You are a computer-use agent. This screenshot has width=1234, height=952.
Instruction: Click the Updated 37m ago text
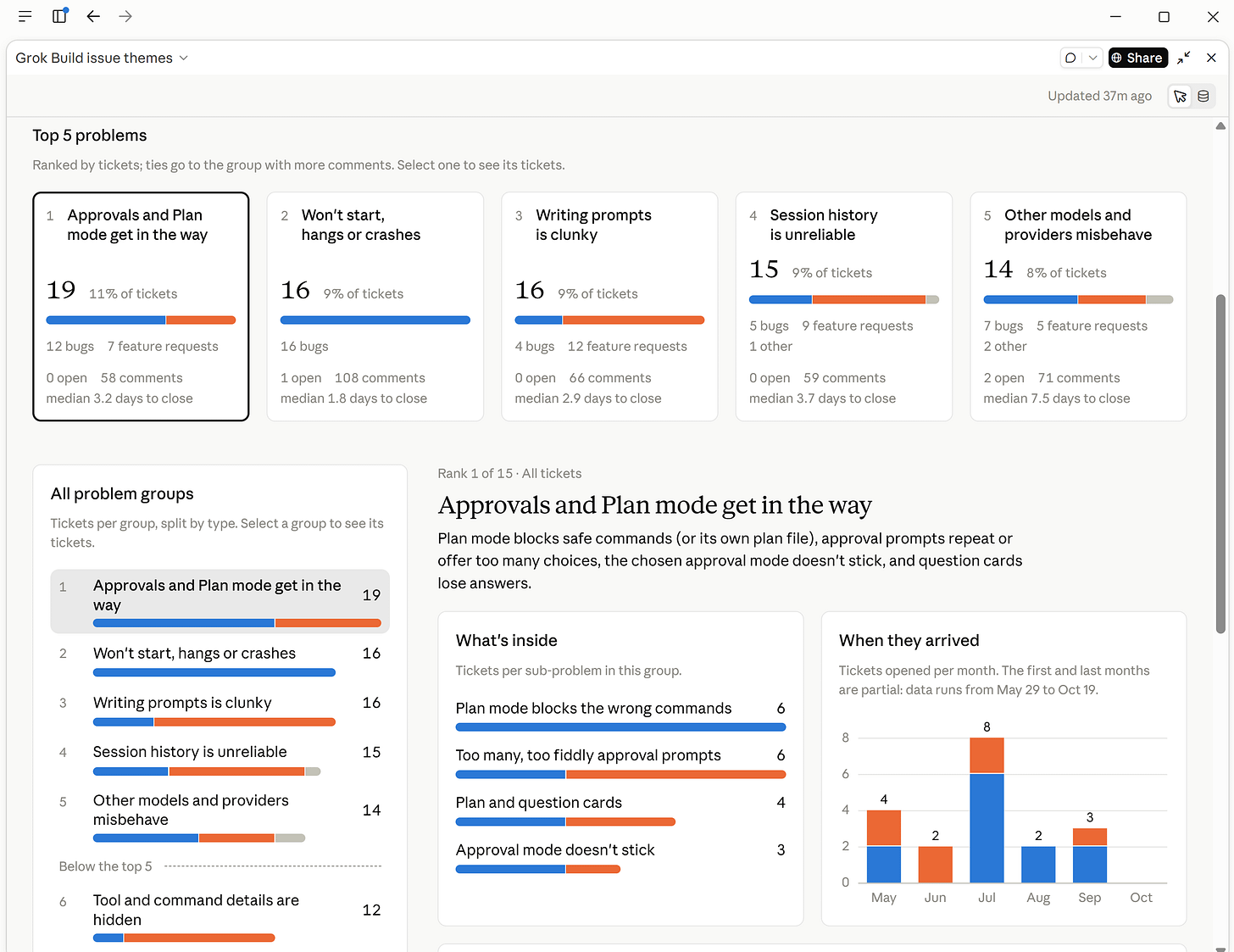[x=1099, y=96]
